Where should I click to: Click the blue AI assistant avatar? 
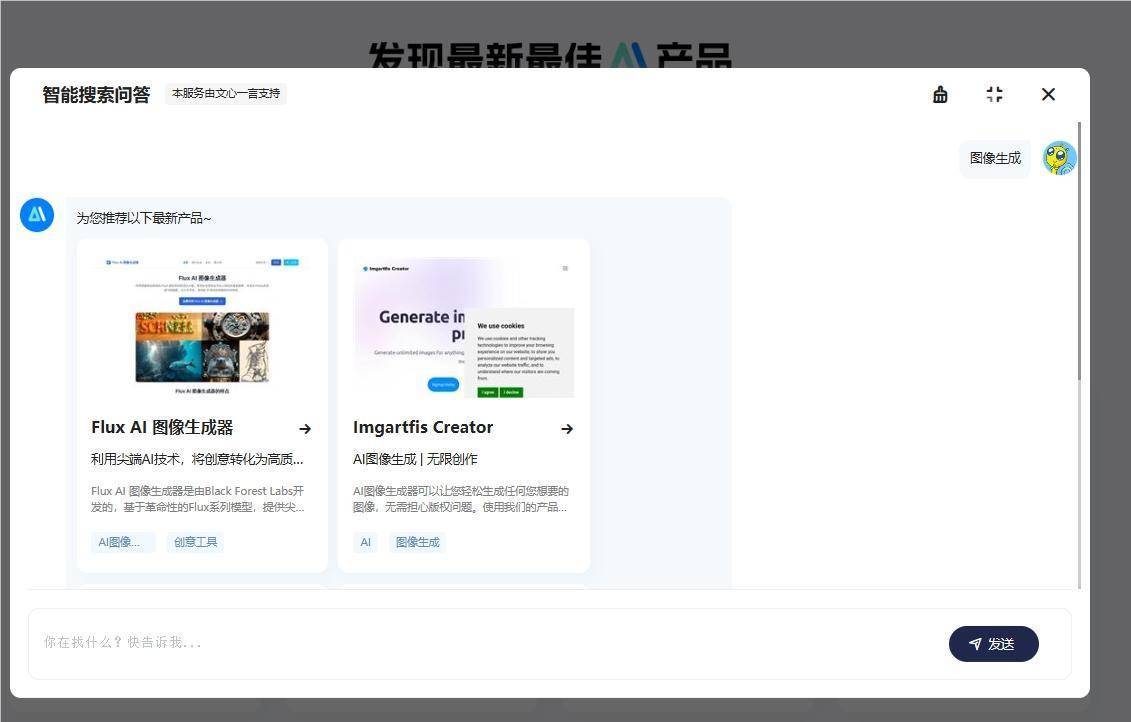[x=37, y=215]
